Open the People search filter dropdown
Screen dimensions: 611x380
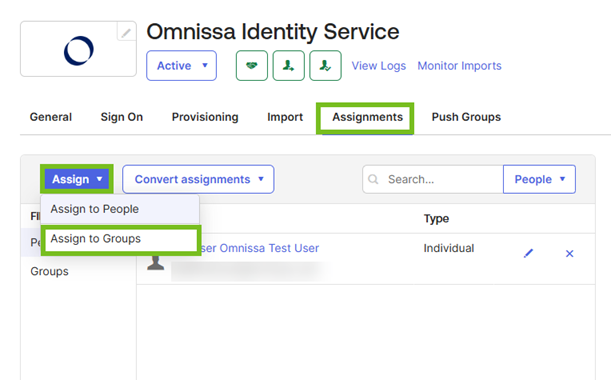[539, 179]
